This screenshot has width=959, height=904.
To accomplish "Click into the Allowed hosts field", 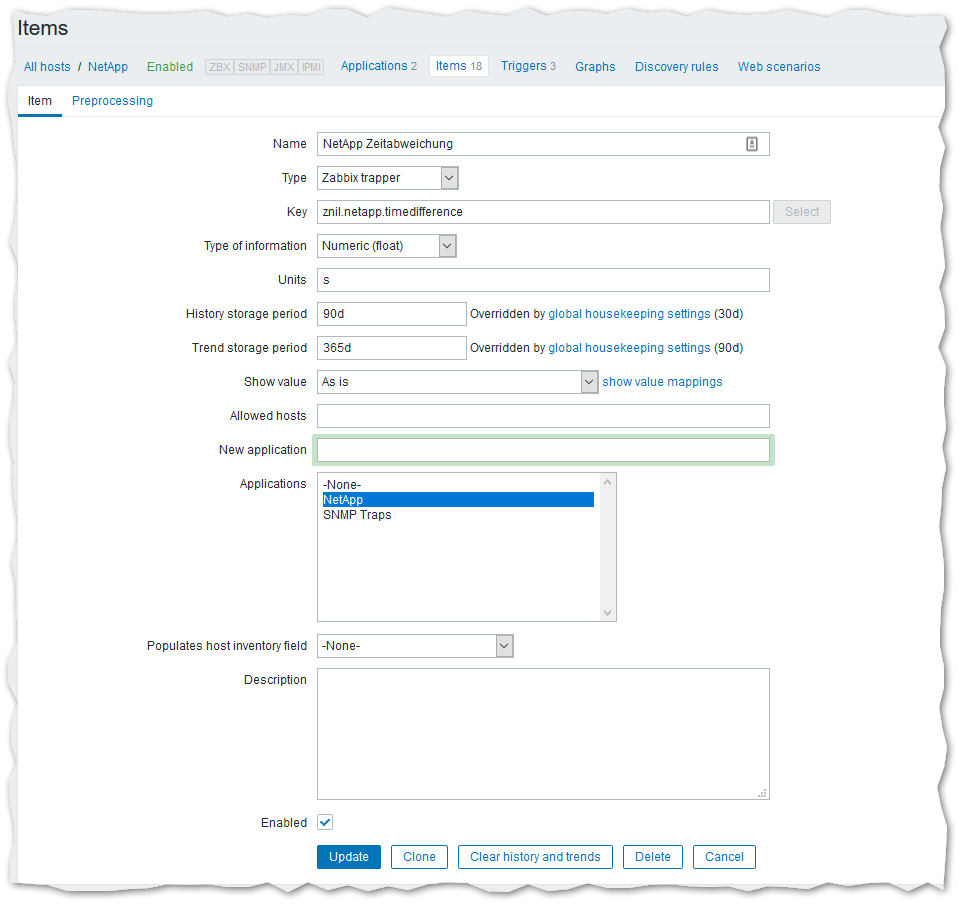I will pyautogui.click(x=543, y=416).
